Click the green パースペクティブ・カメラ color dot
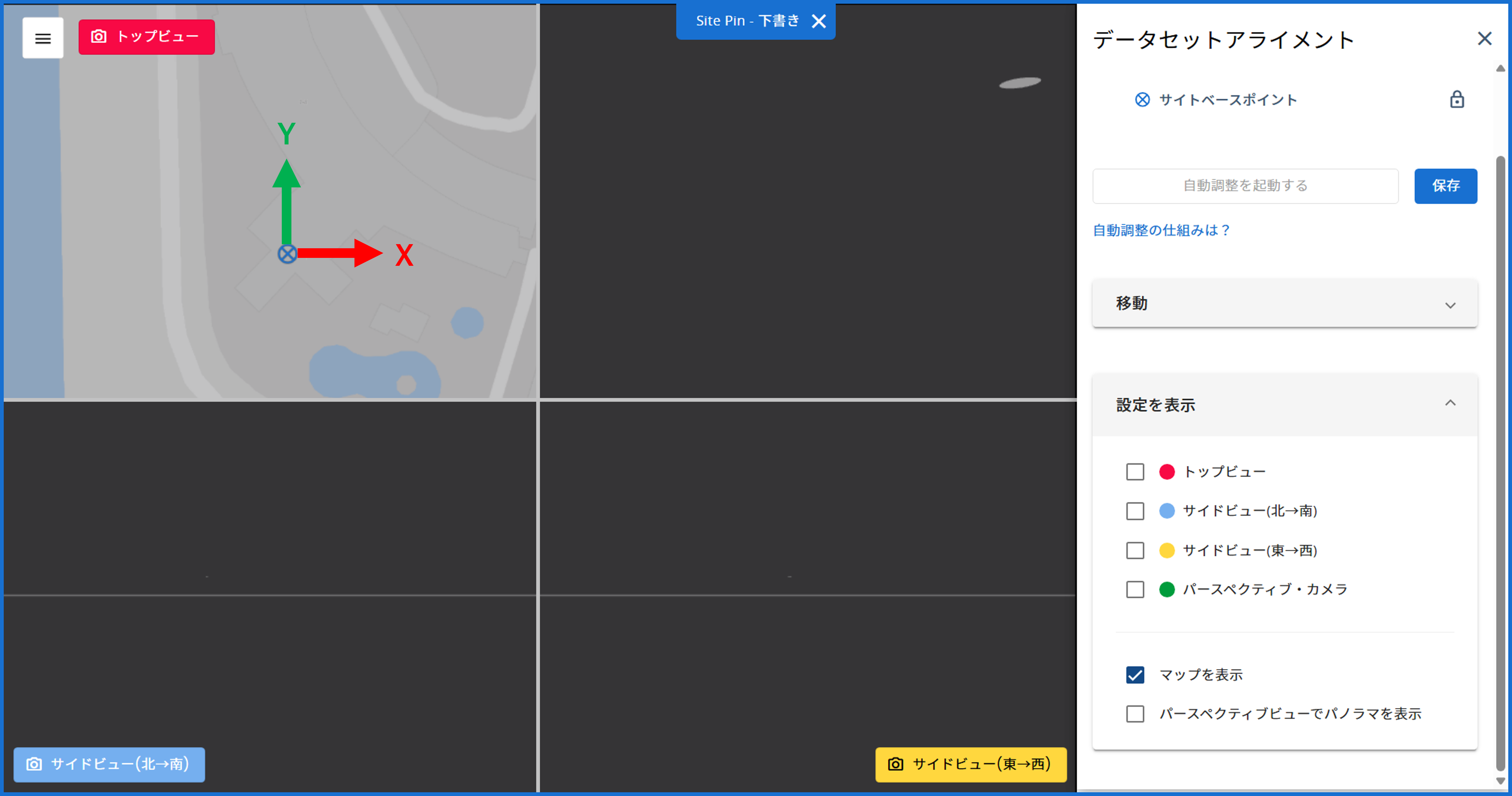The height and width of the screenshot is (796, 1512). [1167, 589]
